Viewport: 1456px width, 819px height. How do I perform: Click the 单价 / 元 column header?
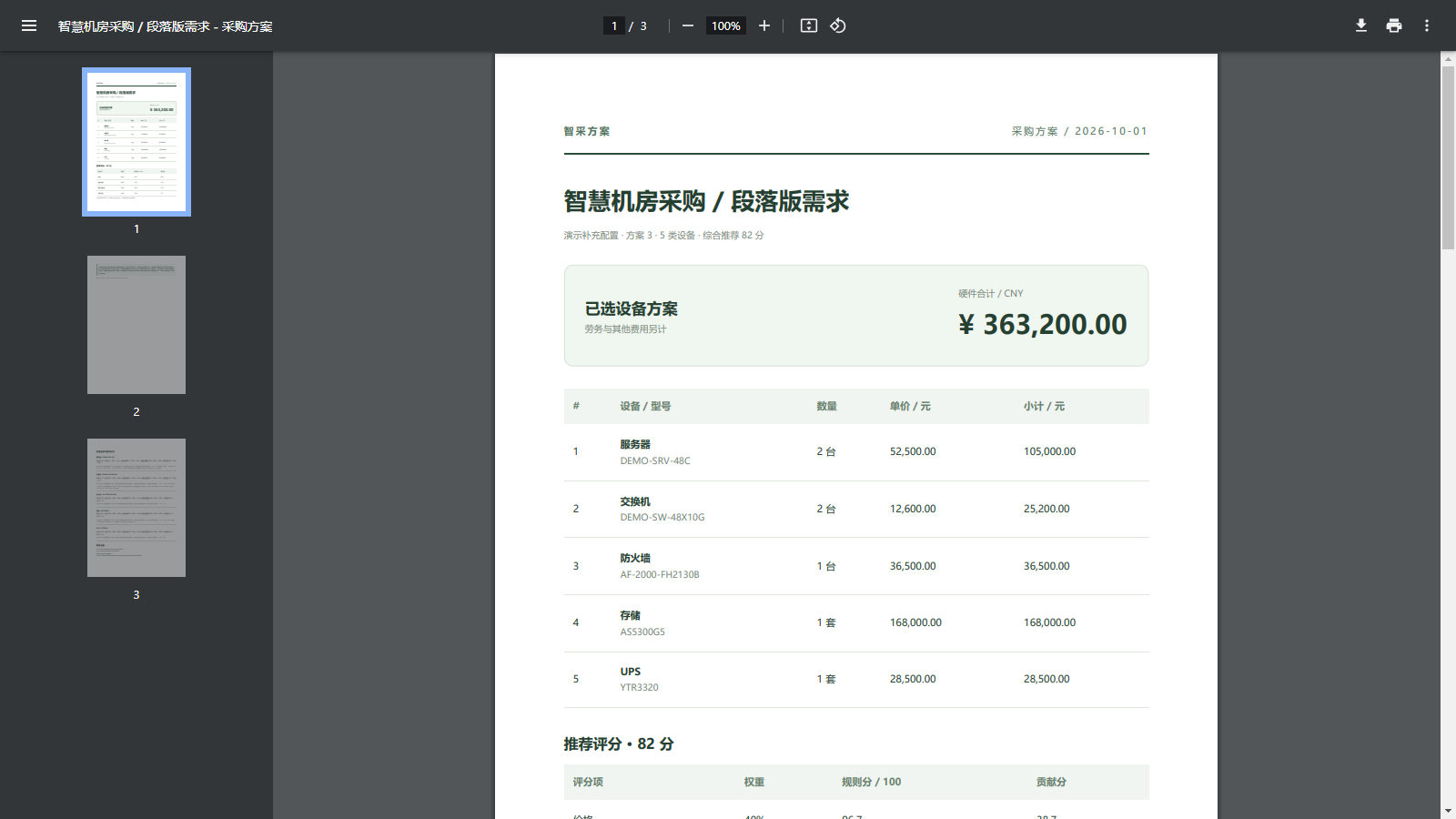[910, 406]
